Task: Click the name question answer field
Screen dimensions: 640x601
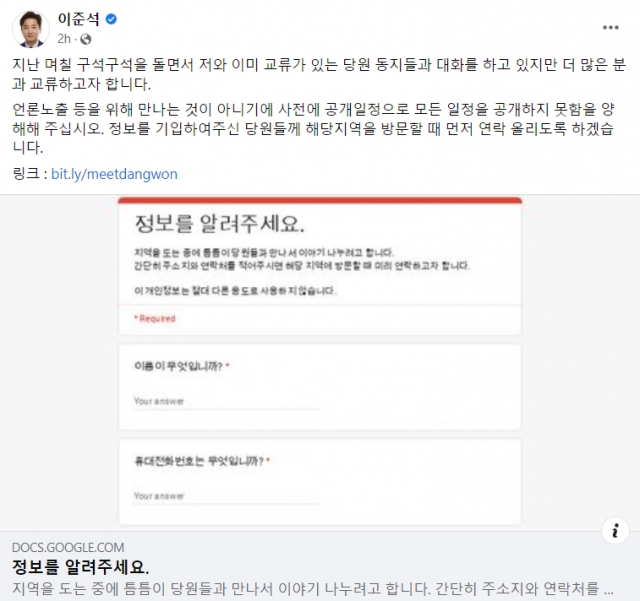Action: [226, 401]
